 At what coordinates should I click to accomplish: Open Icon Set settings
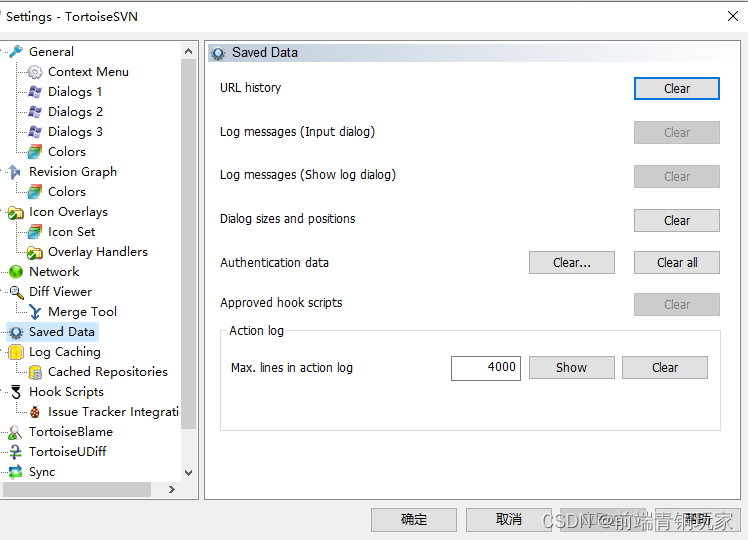click(72, 232)
